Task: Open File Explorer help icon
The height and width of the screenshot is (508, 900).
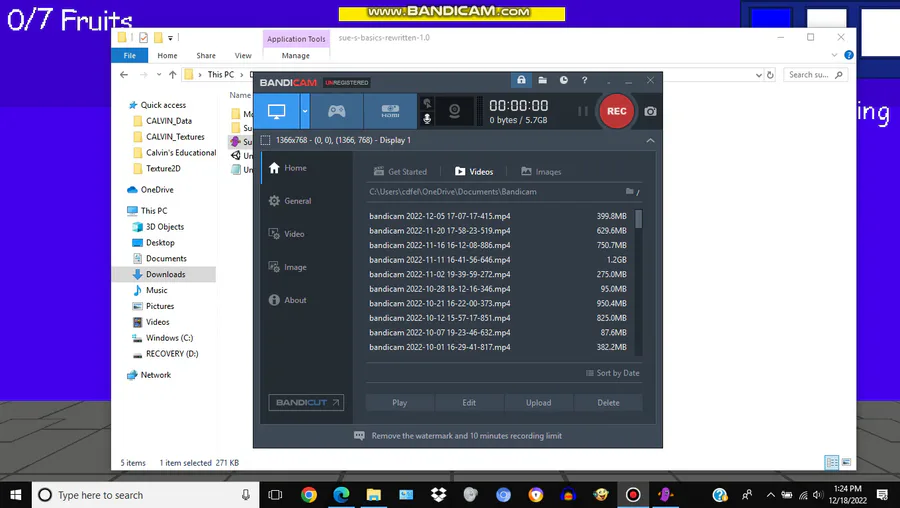Action: tap(848, 55)
